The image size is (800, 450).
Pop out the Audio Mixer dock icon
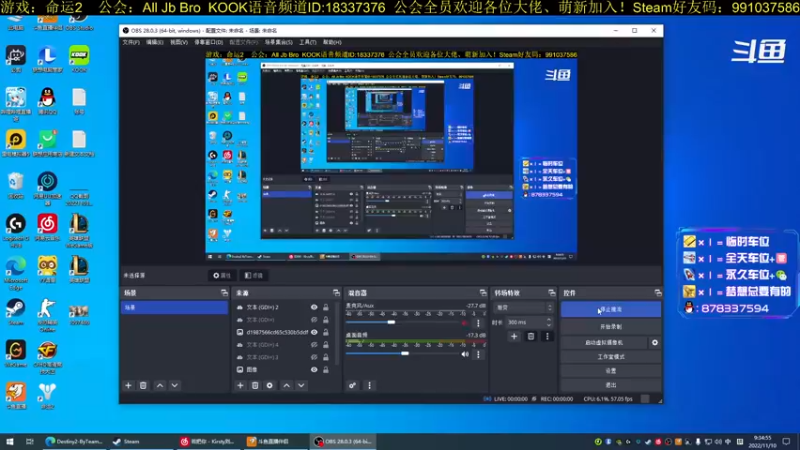point(483,293)
